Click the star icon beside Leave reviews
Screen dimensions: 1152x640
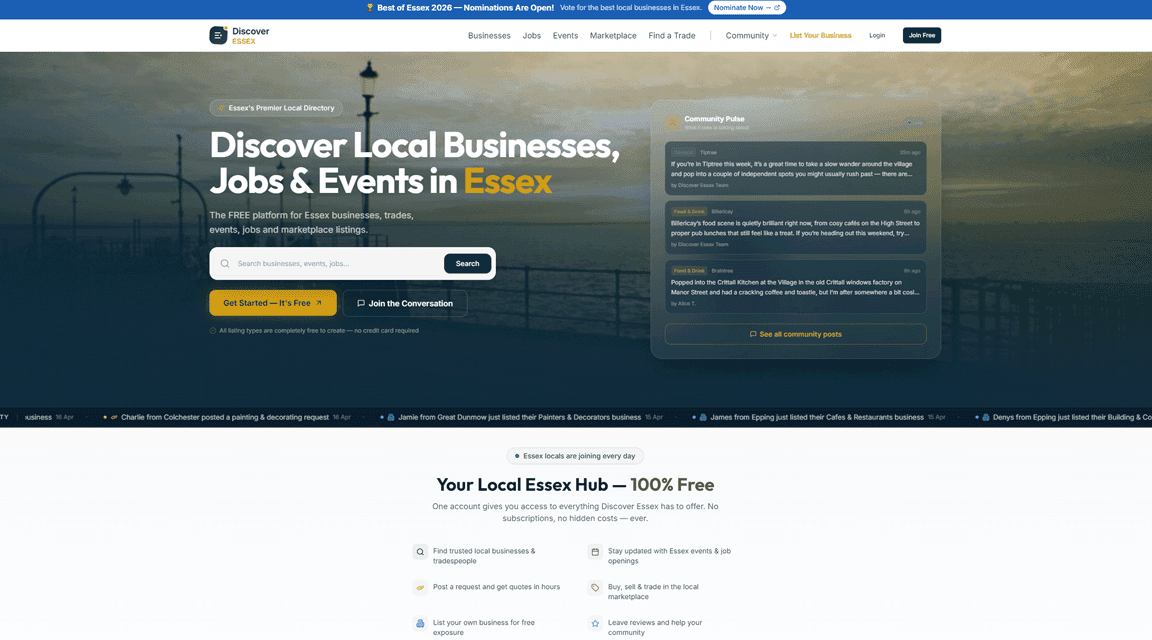(595, 623)
